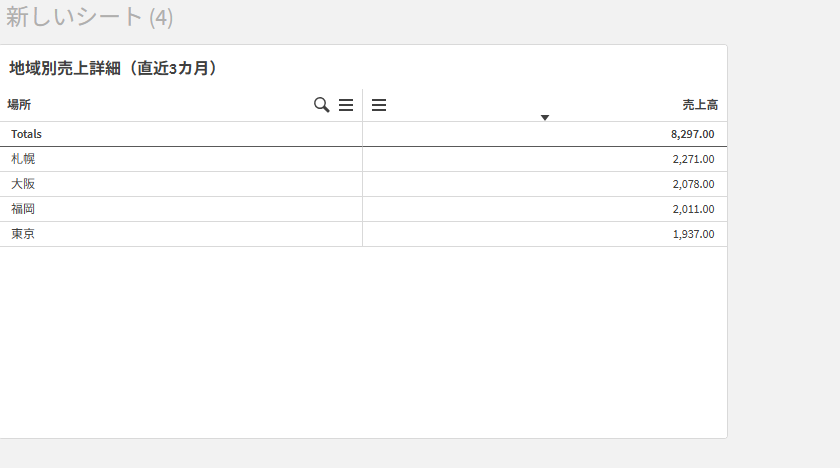Click the empty area below the table rows

[363, 340]
